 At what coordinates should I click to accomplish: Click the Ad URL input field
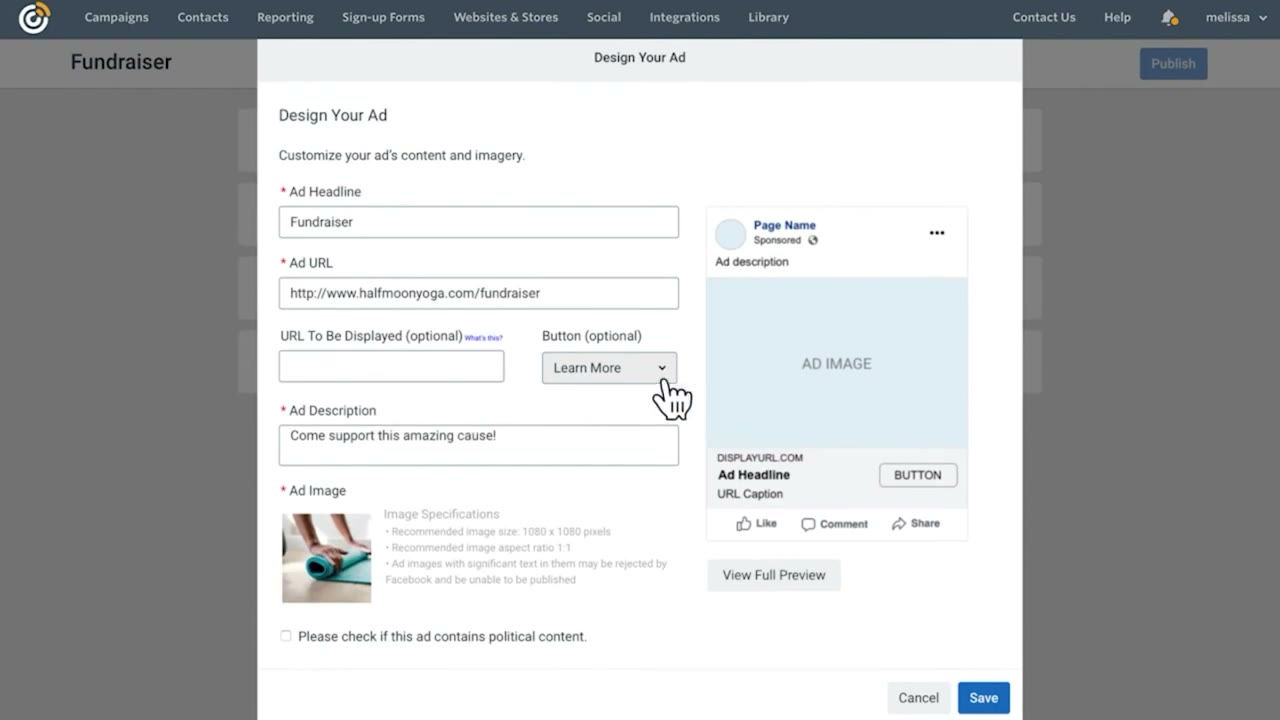click(x=479, y=293)
